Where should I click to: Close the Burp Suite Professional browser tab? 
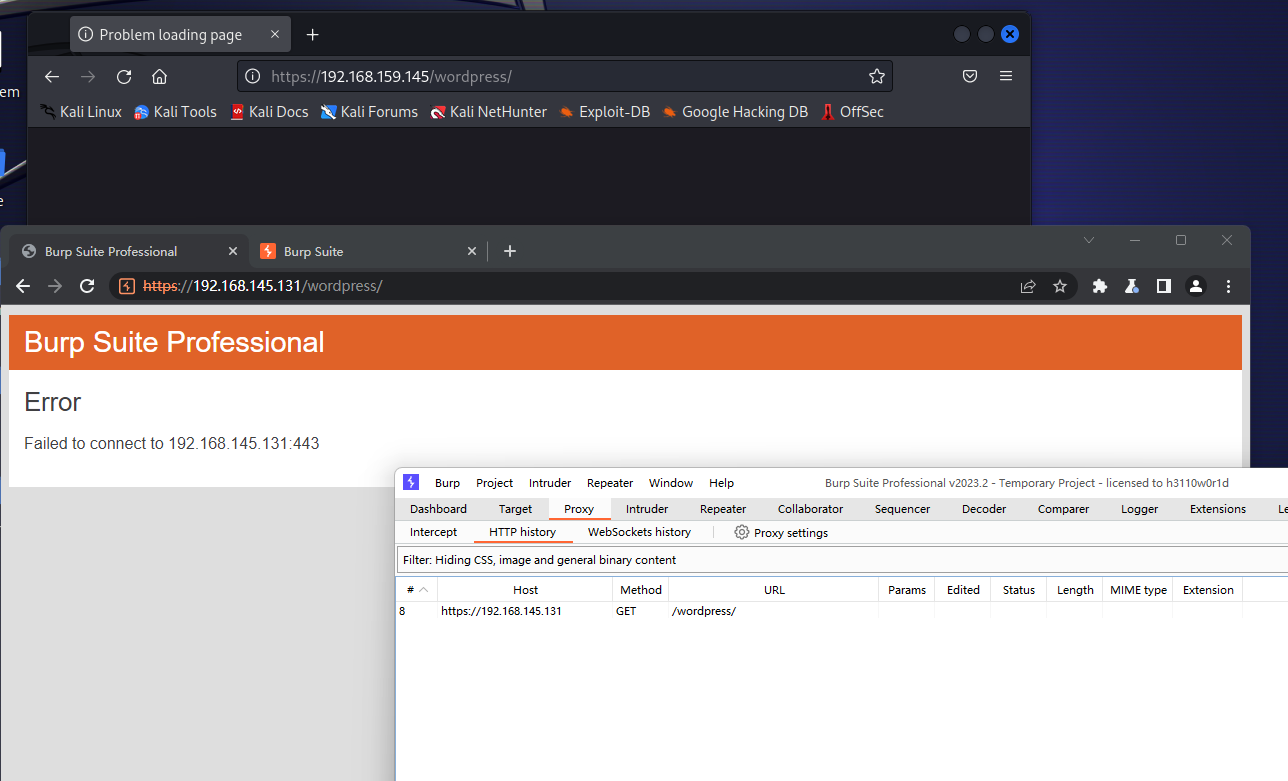click(x=234, y=251)
